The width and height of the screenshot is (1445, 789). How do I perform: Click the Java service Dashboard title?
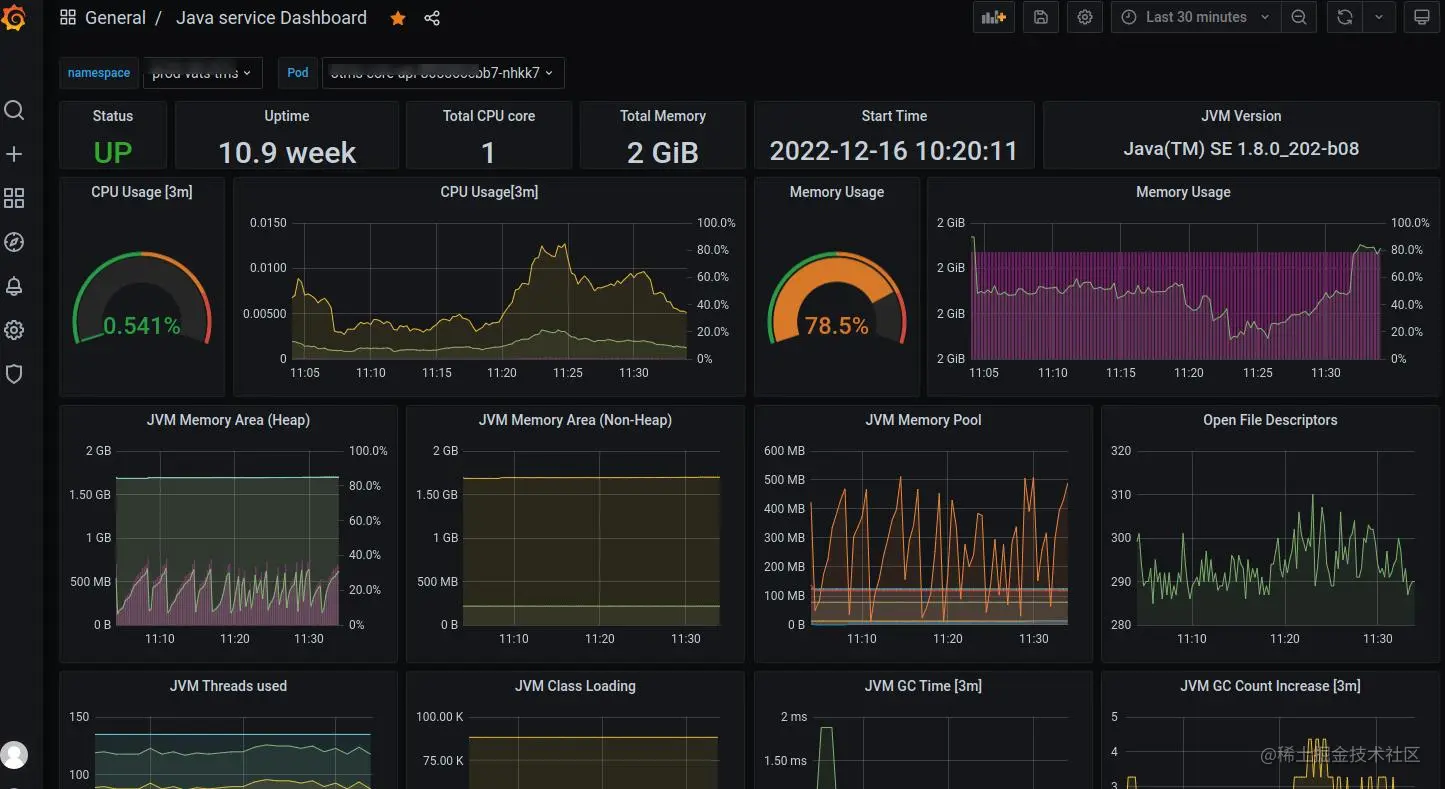(271, 18)
